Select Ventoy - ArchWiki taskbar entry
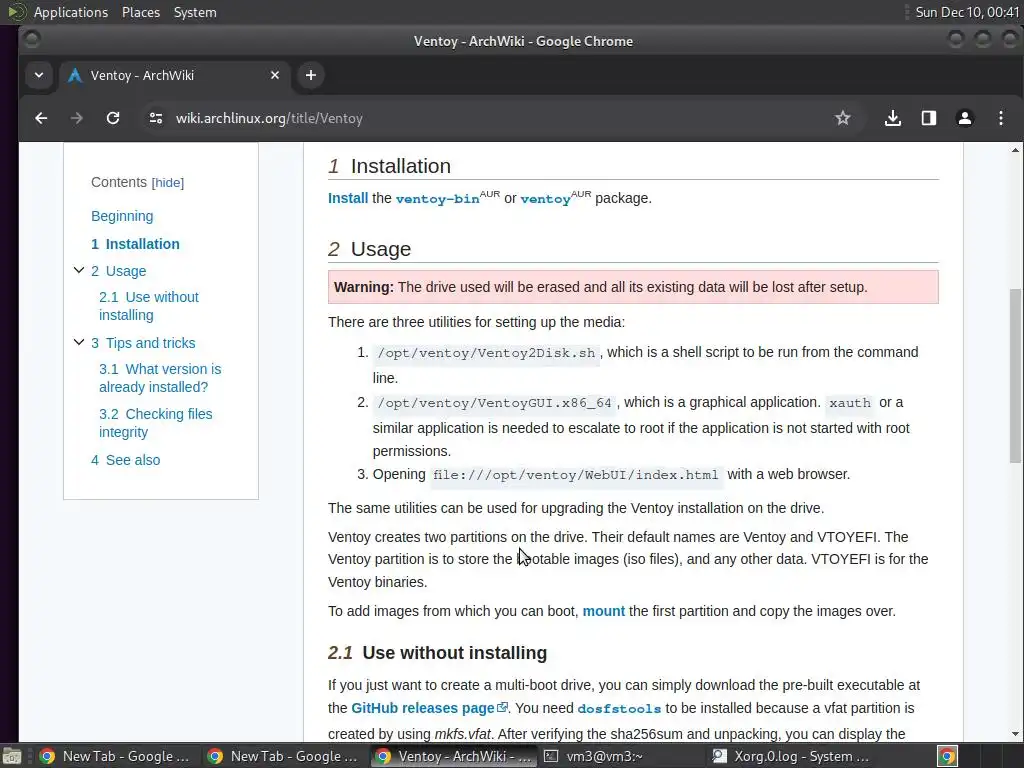Screen dimensions: 1024x768 453,756
